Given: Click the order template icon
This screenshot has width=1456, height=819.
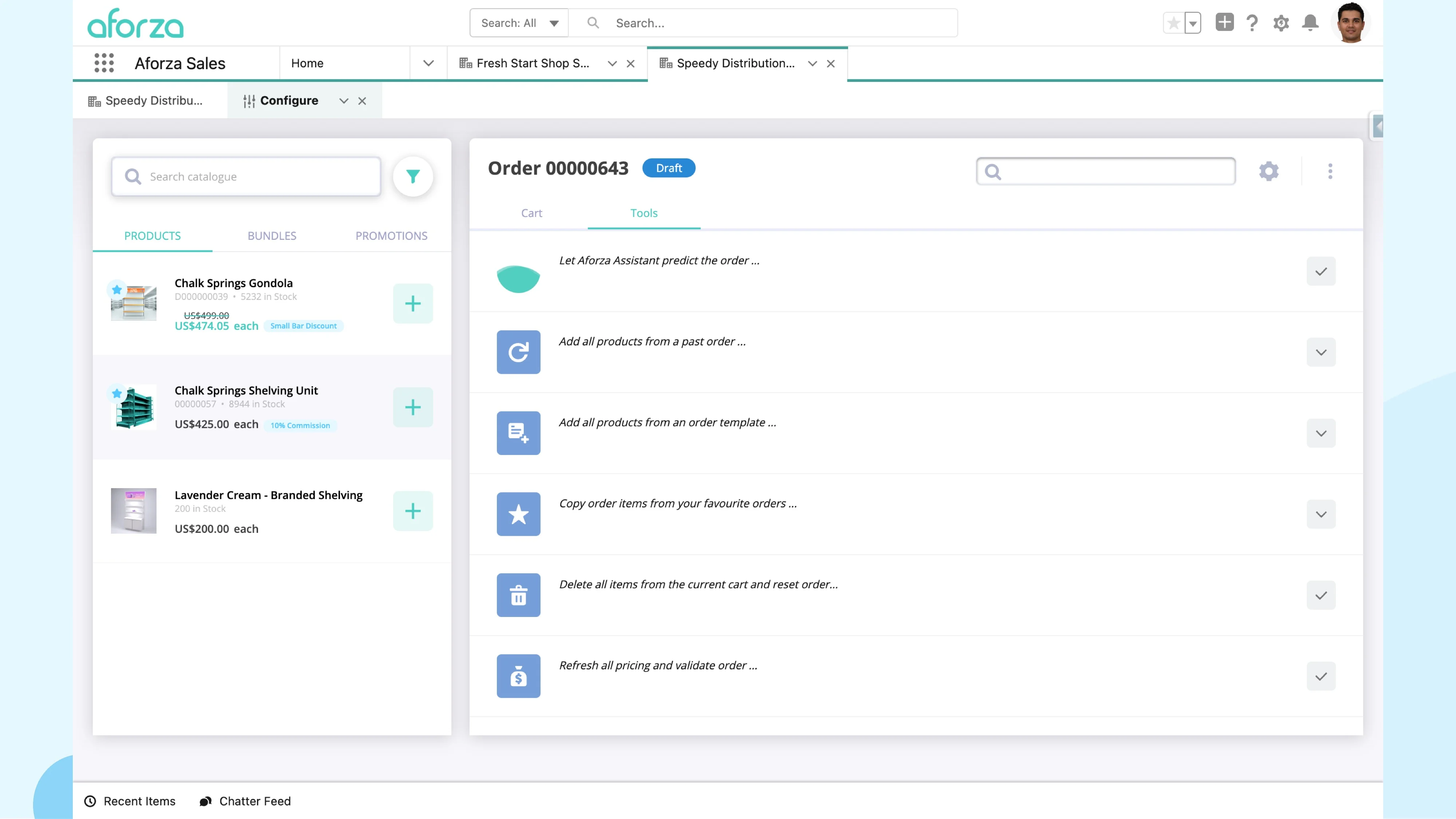Looking at the screenshot, I should point(518,433).
